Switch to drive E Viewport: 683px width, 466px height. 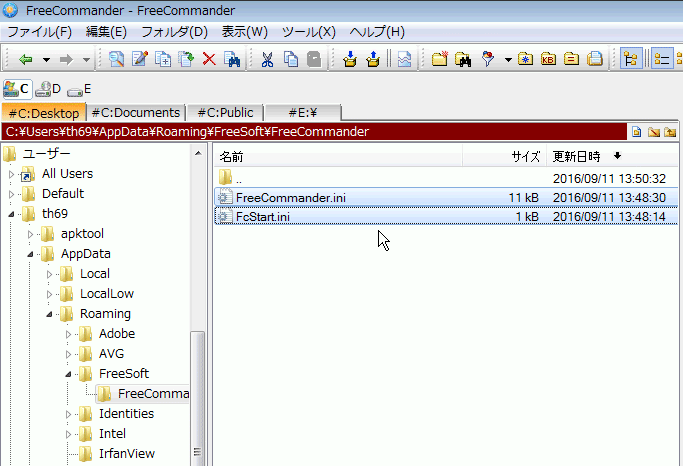[79, 90]
